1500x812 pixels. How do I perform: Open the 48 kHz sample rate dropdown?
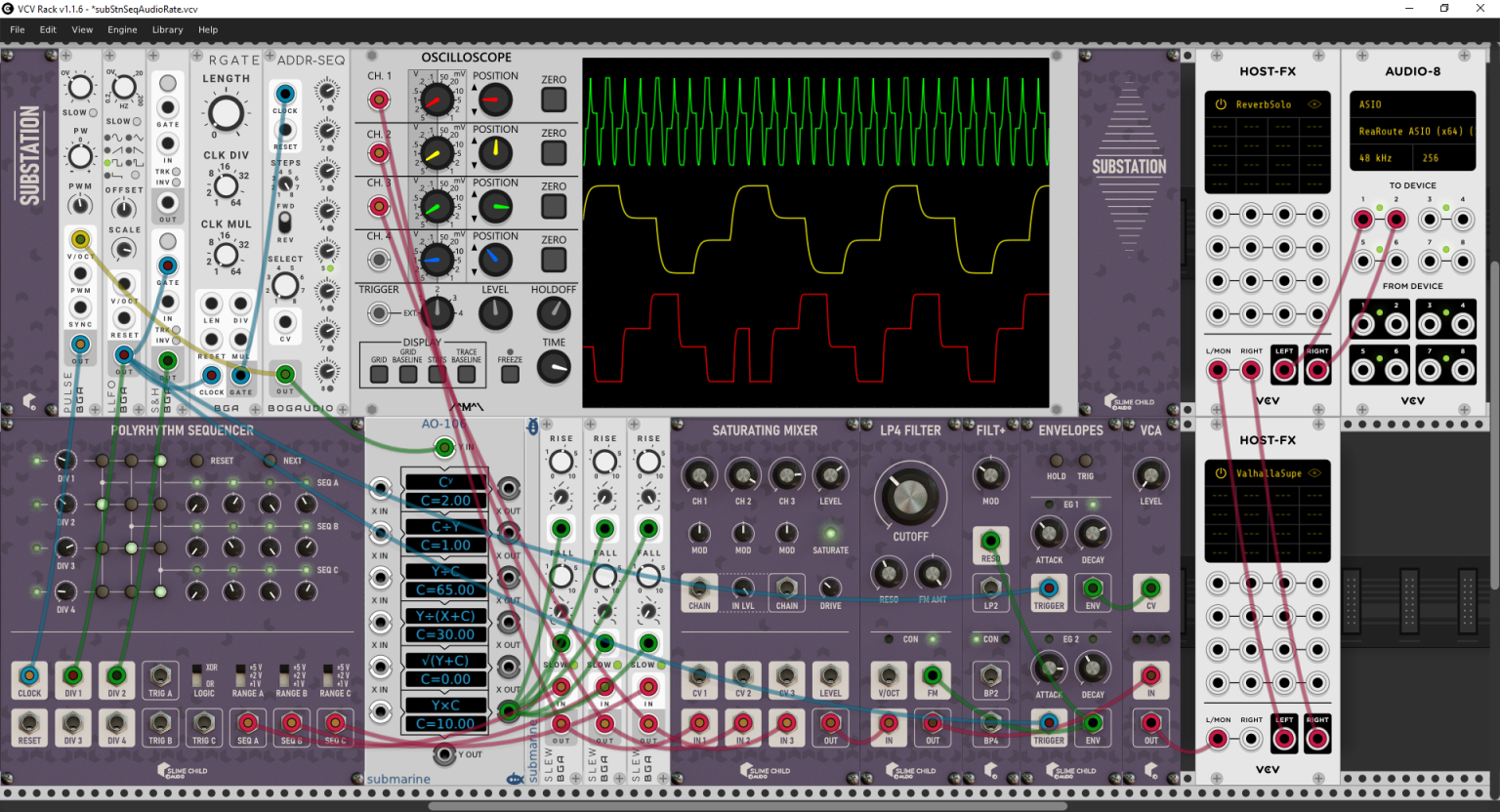click(1381, 157)
